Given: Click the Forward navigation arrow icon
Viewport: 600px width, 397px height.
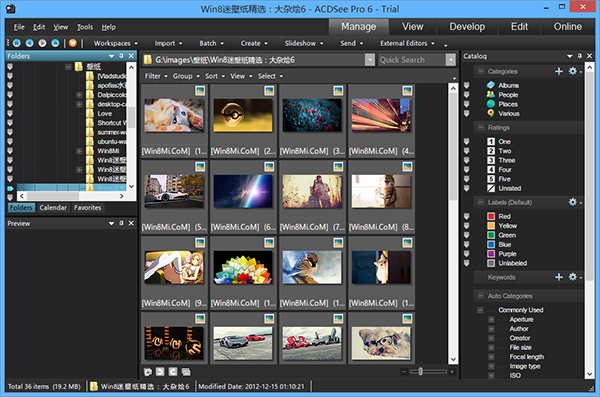Looking at the screenshot, I should [42, 43].
